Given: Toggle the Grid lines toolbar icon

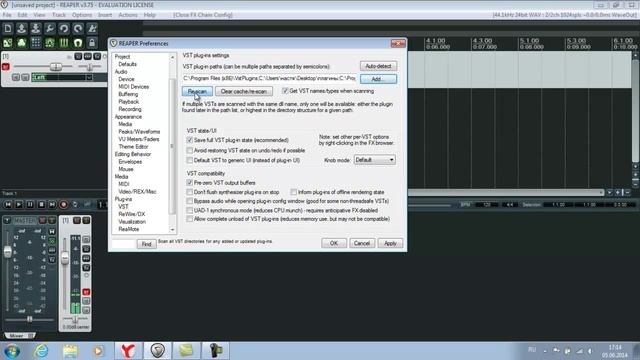Looking at the screenshot, I should 64,42.
